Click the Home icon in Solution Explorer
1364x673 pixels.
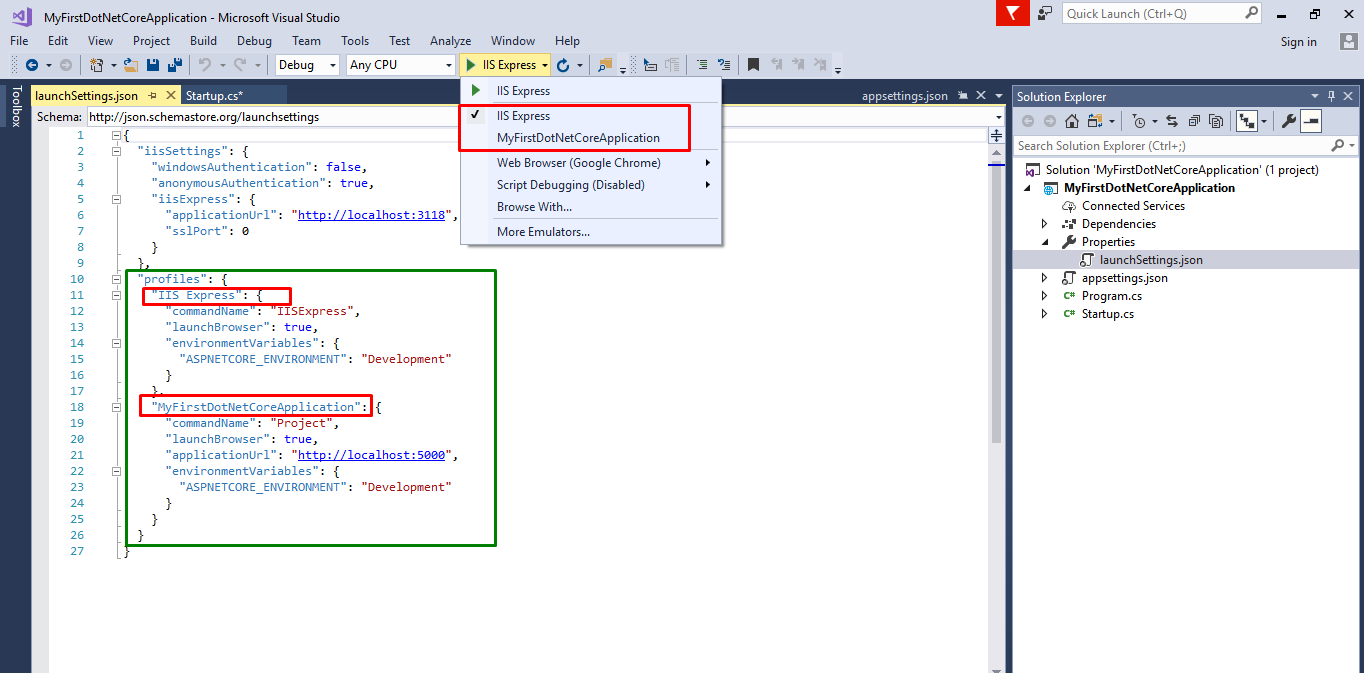[1071, 120]
